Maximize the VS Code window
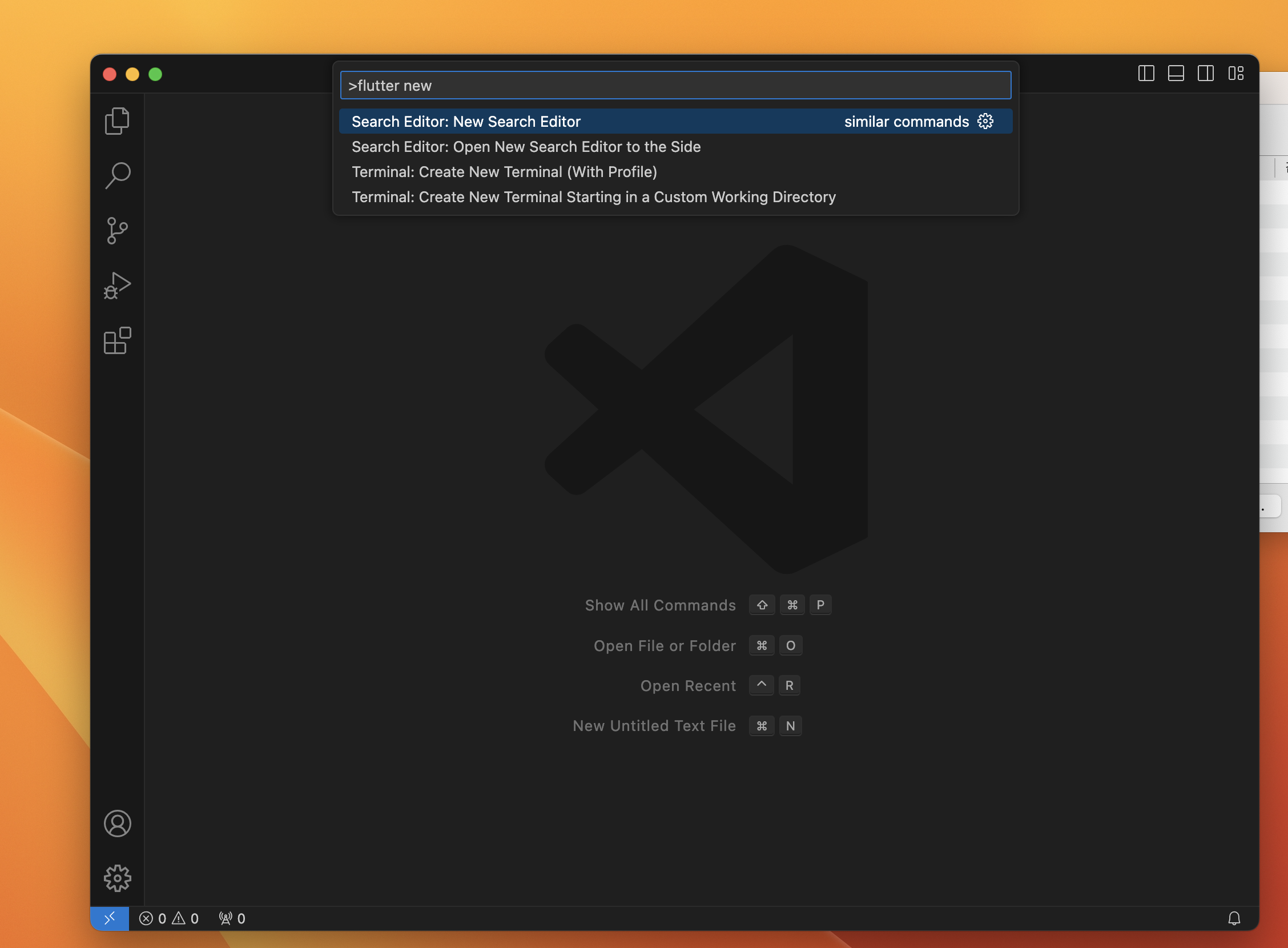1288x948 pixels. [x=155, y=74]
